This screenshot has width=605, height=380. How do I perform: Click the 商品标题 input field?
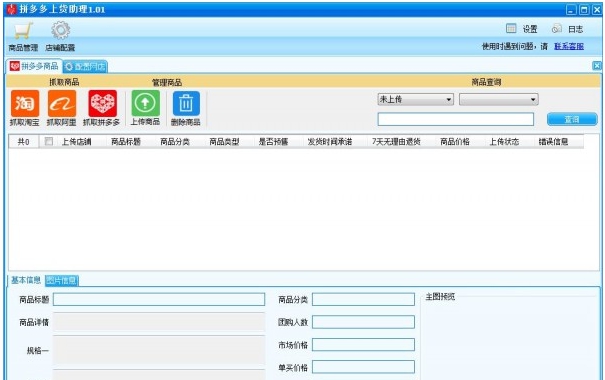coord(159,299)
